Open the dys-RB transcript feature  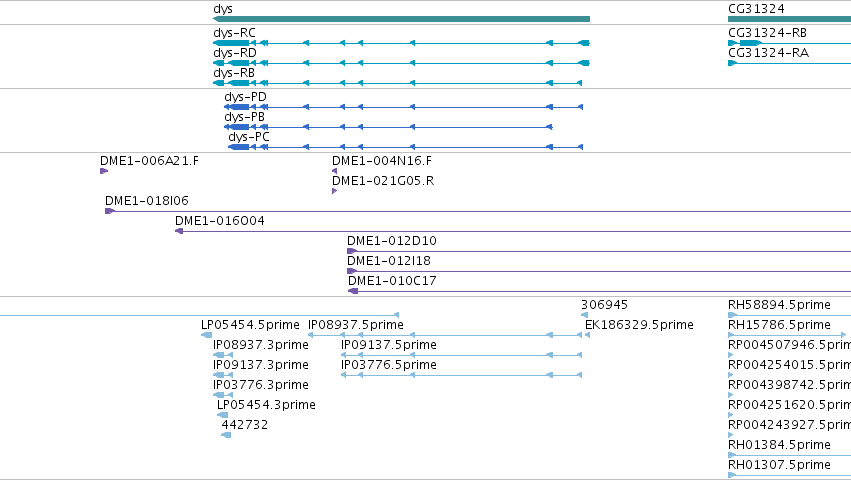(x=397, y=83)
